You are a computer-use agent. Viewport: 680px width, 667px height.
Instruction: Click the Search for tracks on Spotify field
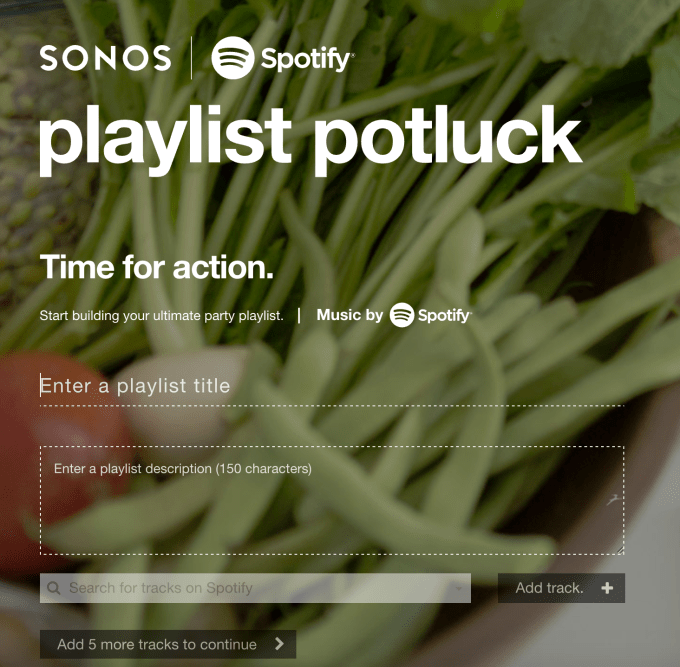tap(255, 588)
